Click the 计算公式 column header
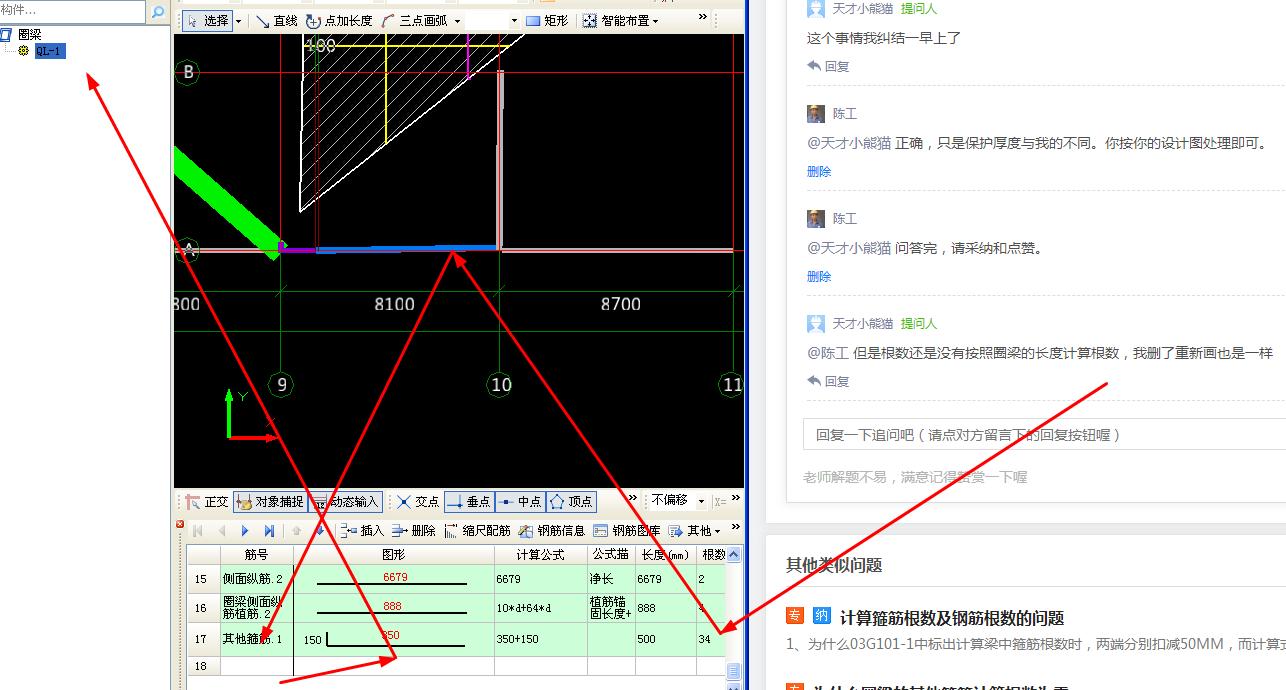The height and width of the screenshot is (690, 1286). [x=541, y=554]
